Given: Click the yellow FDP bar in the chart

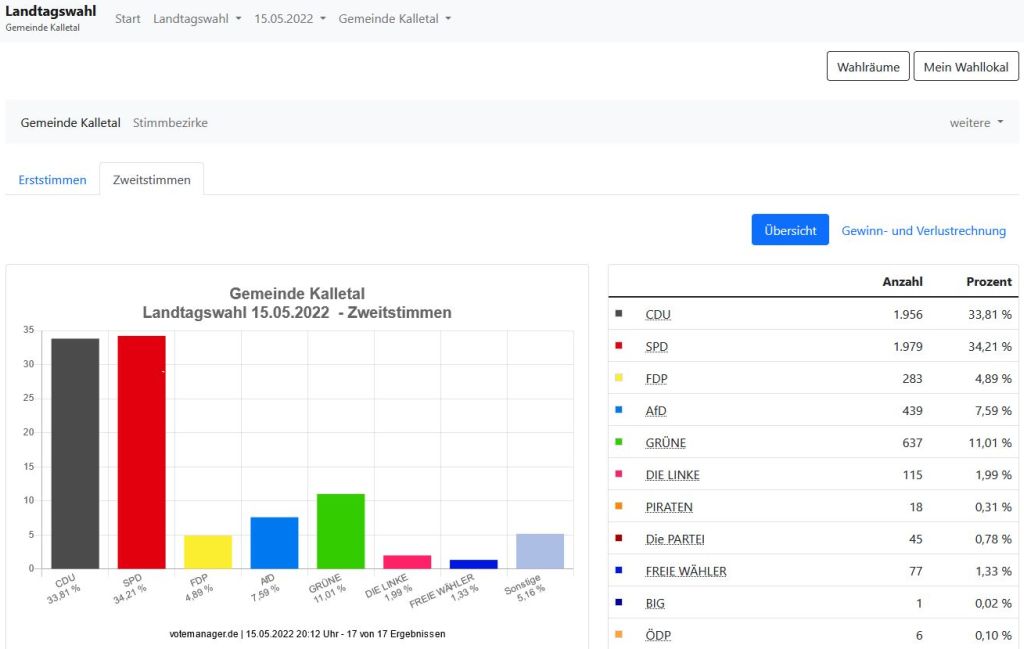Looking at the screenshot, I should pyautogui.click(x=208, y=552).
